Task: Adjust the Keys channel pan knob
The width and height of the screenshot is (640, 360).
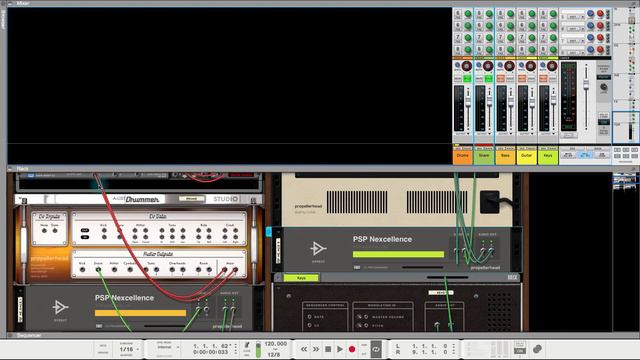Action: [552, 66]
